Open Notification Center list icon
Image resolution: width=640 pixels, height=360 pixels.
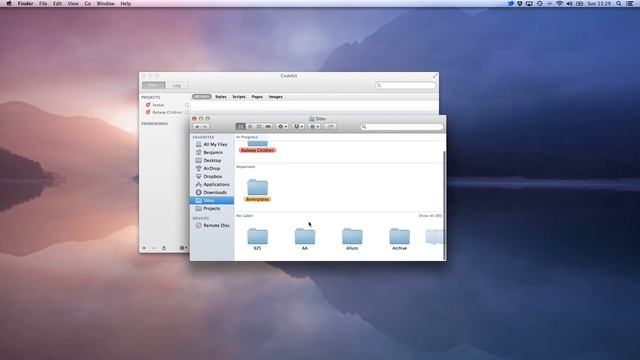tap(630, 4)
